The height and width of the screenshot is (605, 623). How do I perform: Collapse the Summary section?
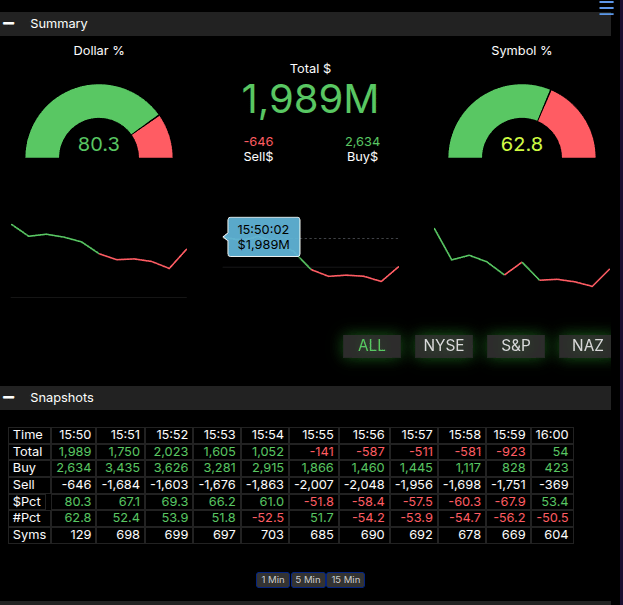click(x=9, y=23)
